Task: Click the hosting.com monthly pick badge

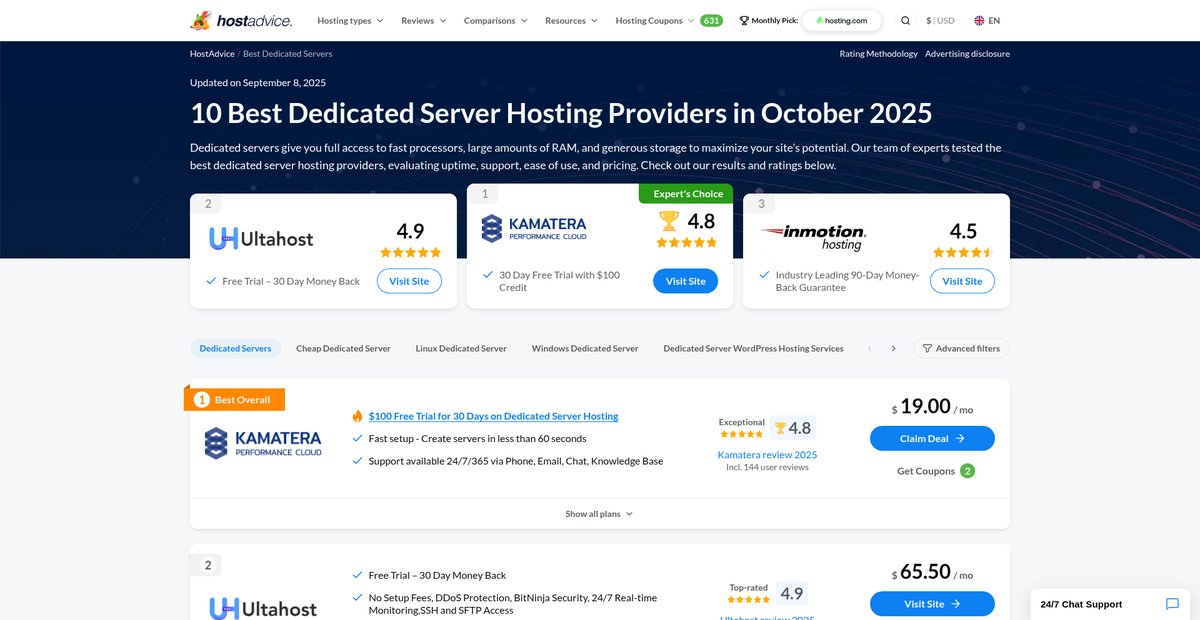Action: pos(842,20)
